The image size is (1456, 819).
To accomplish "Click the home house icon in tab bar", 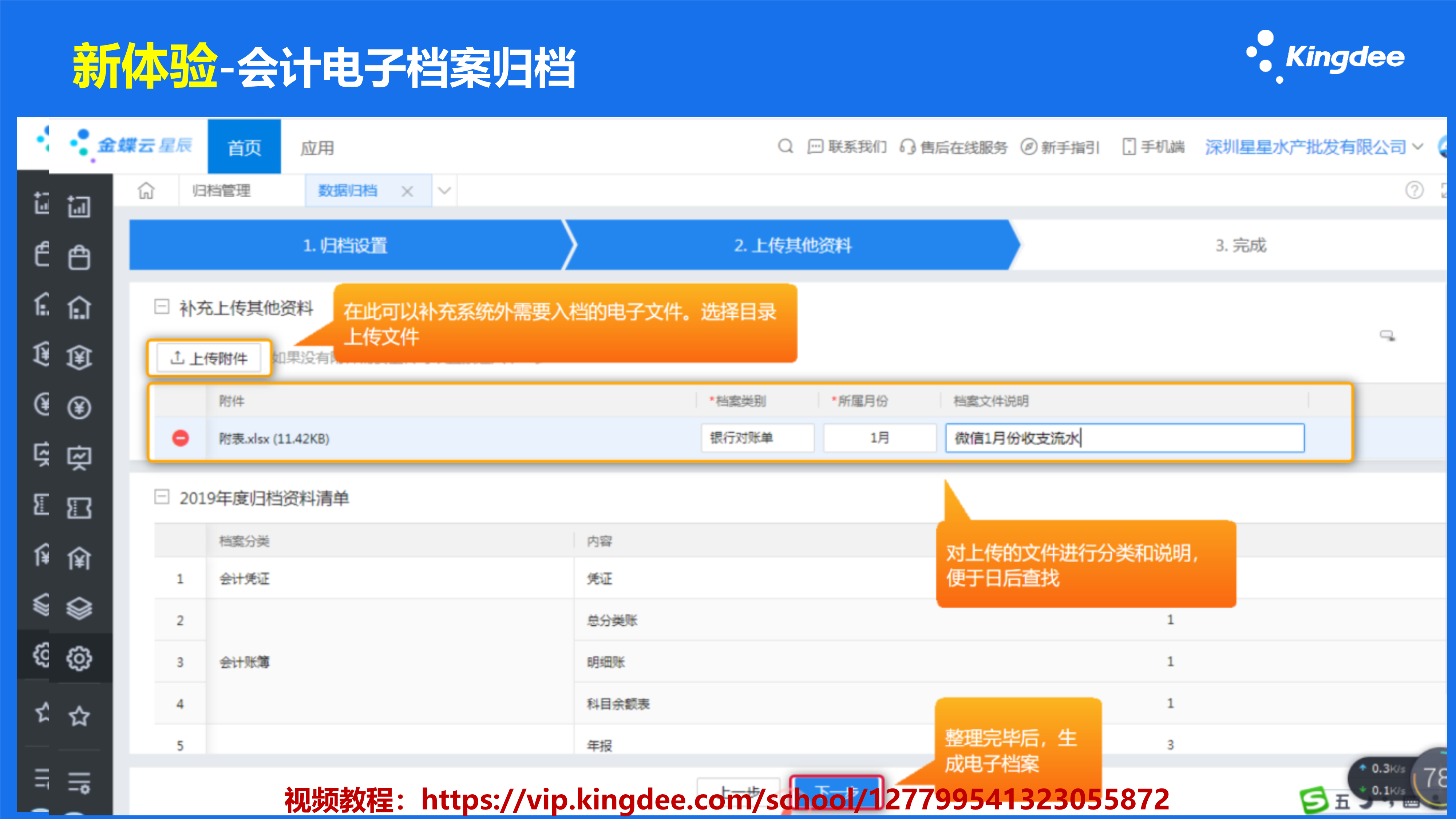I will coord(146,190).
